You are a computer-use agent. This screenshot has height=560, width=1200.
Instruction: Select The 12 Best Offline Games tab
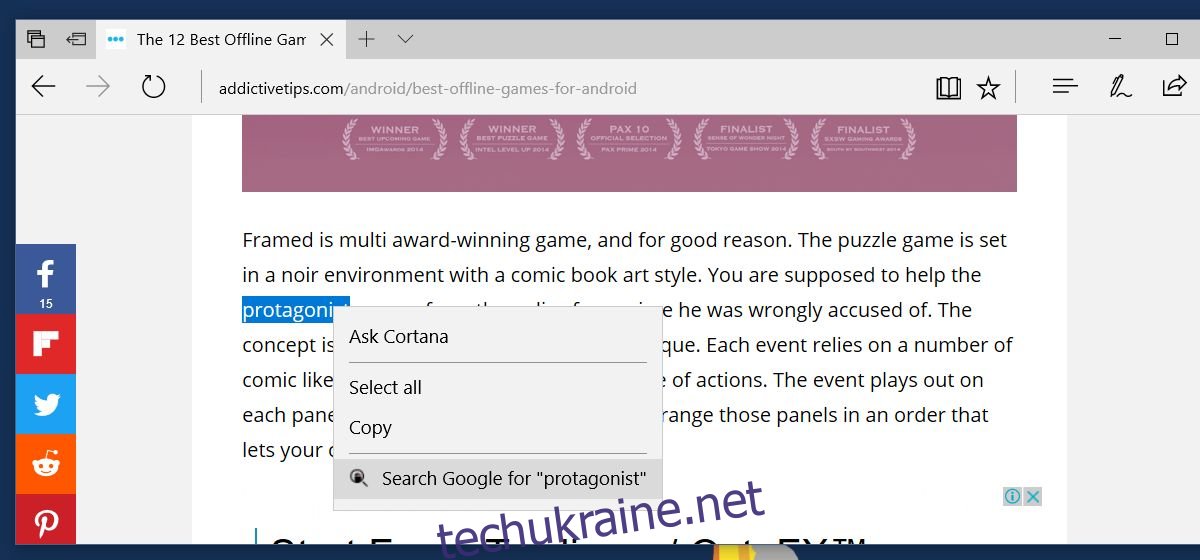pos(220,39)
